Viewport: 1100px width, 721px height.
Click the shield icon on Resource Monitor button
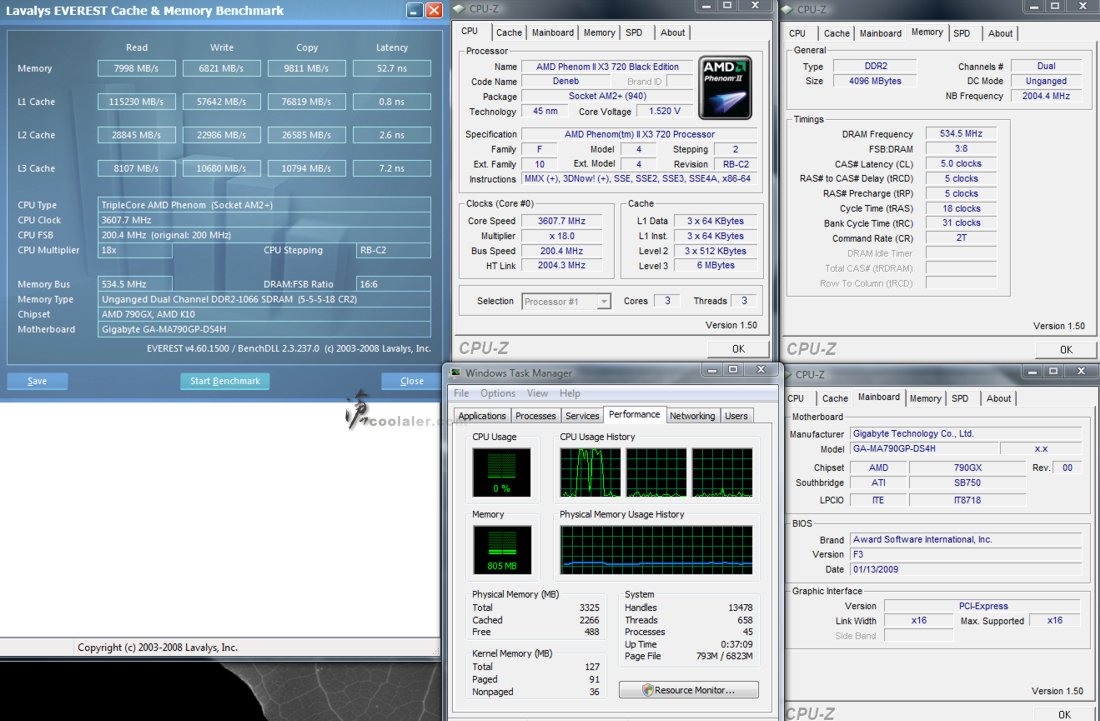648,690
